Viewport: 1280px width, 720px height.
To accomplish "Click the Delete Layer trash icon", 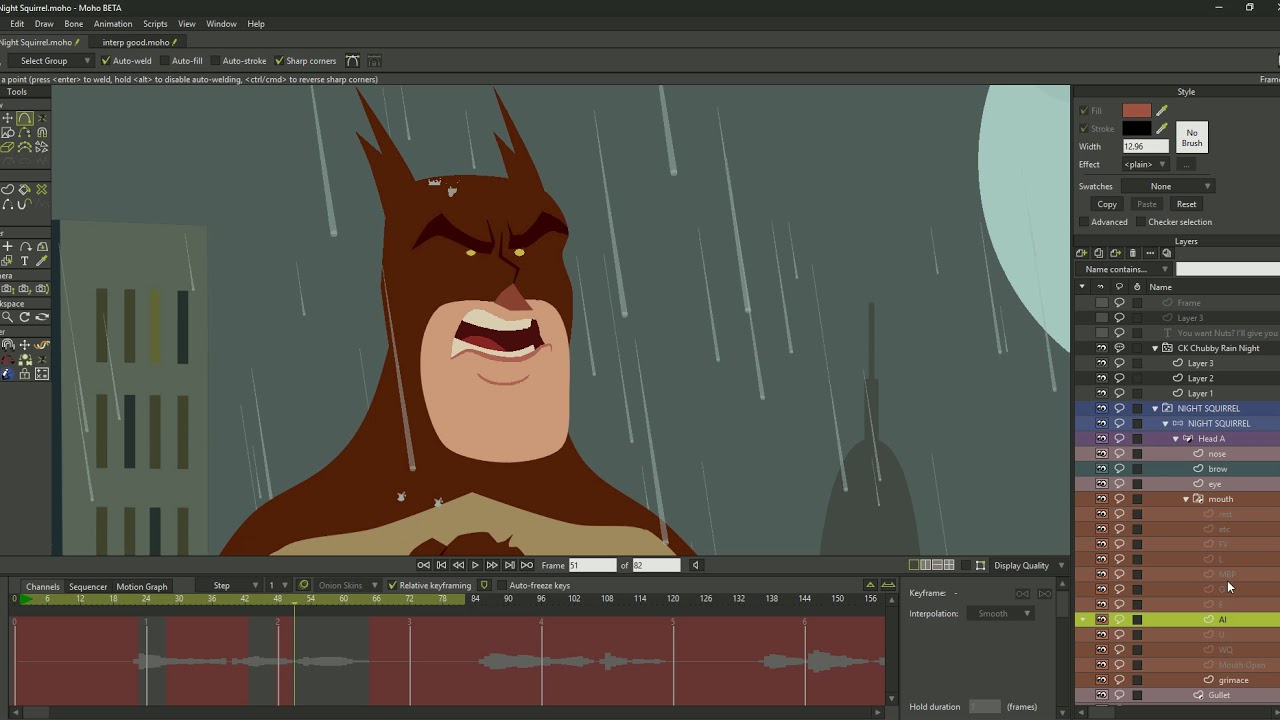I will (x=1133, y=253).
